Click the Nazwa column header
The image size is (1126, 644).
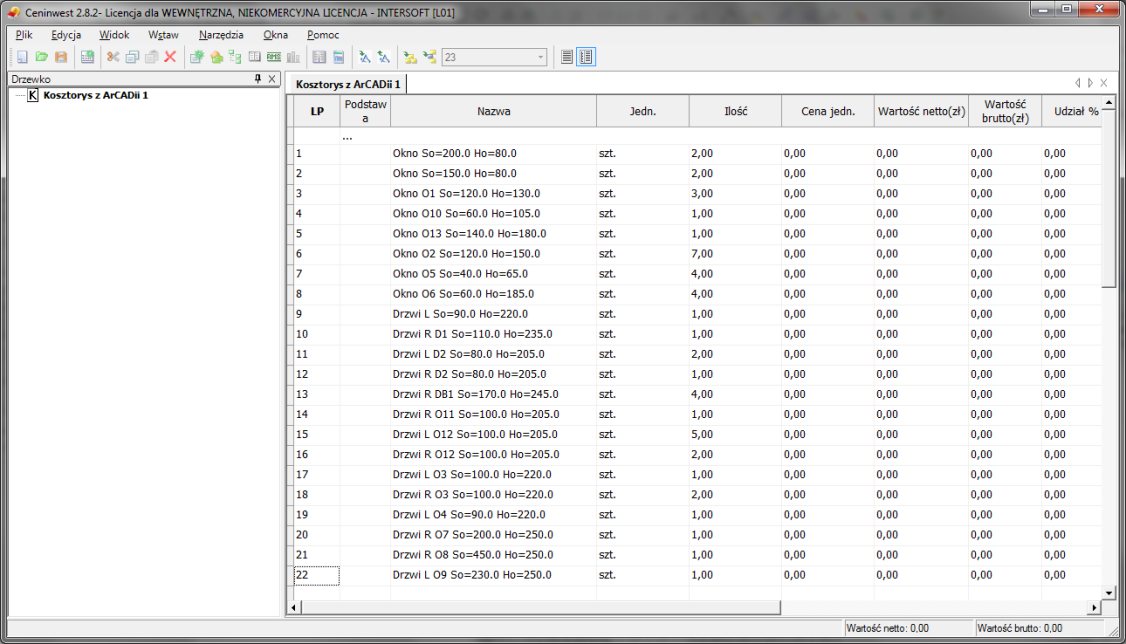tap(493, 111)
